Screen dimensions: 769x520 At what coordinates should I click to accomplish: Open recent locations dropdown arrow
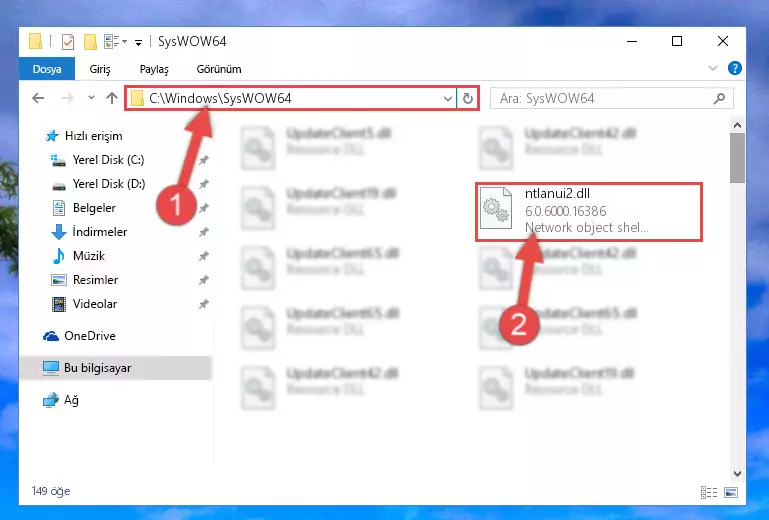pos(91,98)
